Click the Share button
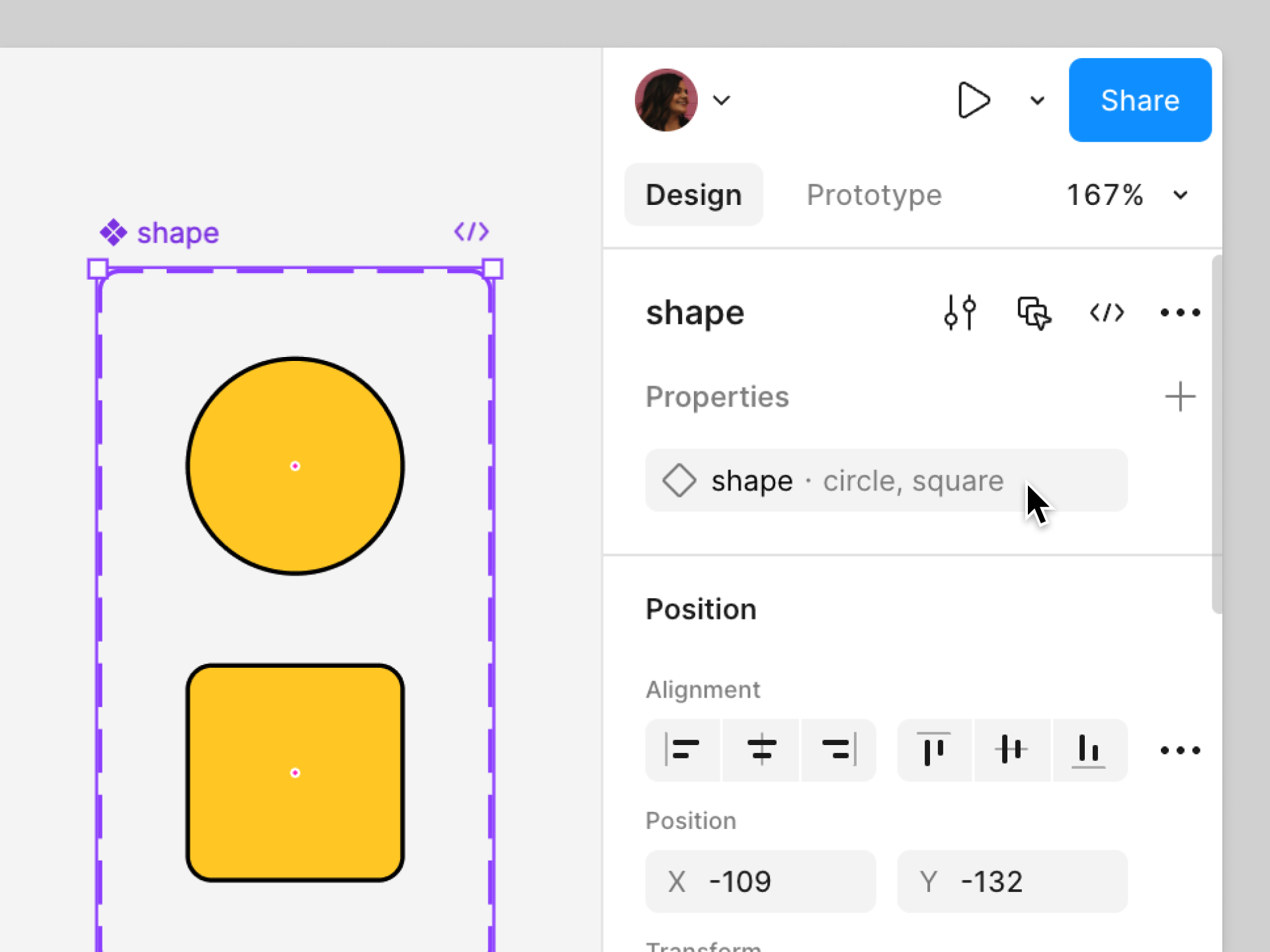 [1140, 100]
